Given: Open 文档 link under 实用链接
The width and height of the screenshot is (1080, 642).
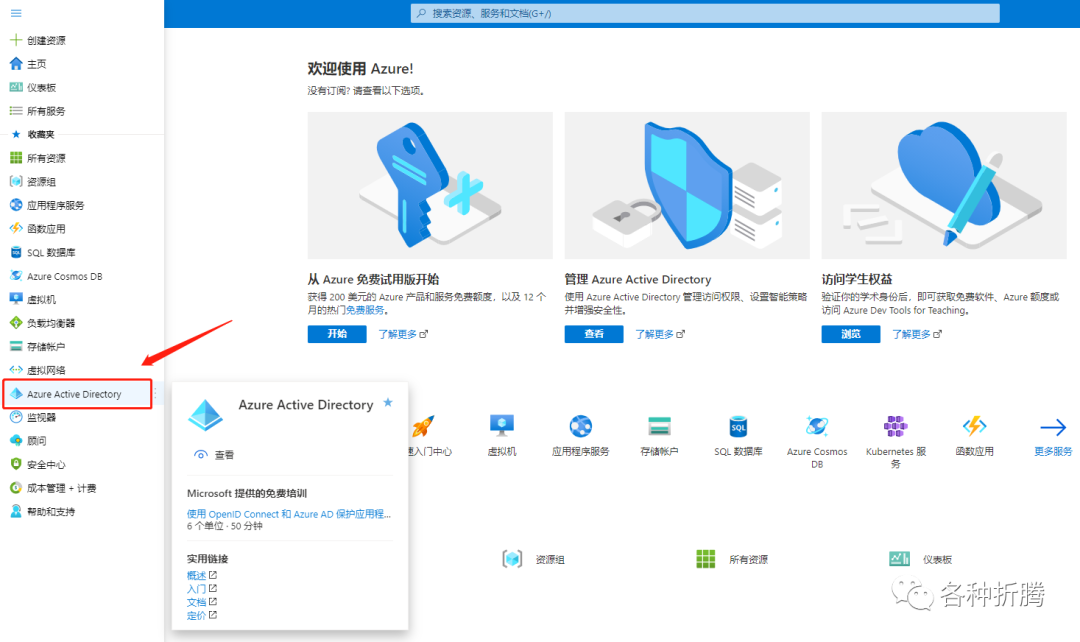Looking at the screenshot, I should click(201, 602).
